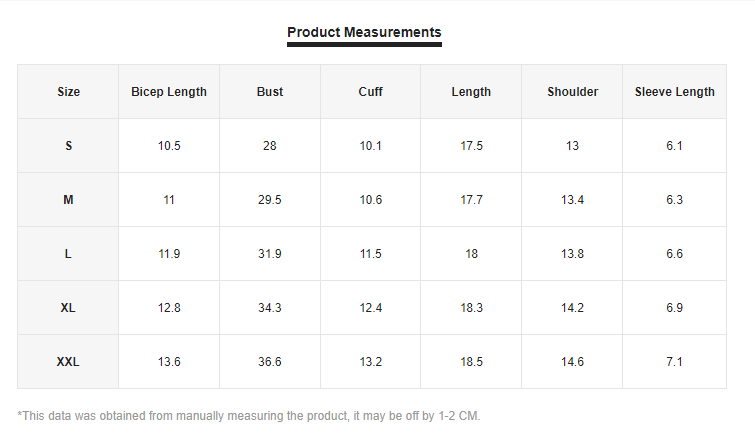Select the Sleeve Length column header
The image size is (755, 433).
674,92
